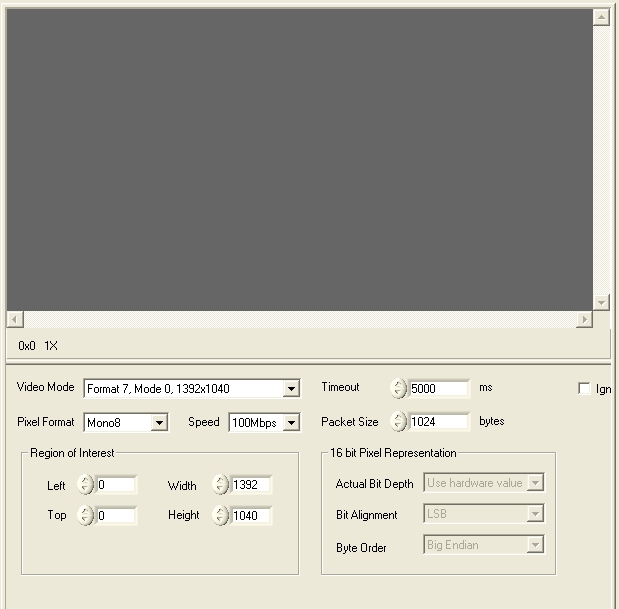This screenshot has height=609, width=619.
Task: Click the gray image display area
Action: tap(300, 160)
